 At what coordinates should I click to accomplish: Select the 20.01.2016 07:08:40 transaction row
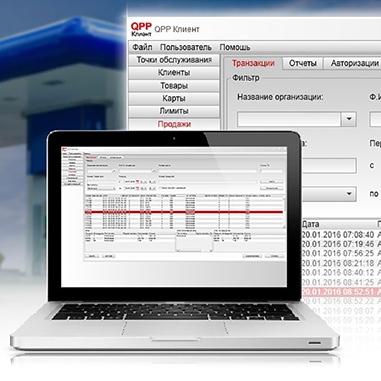point(341,234)
